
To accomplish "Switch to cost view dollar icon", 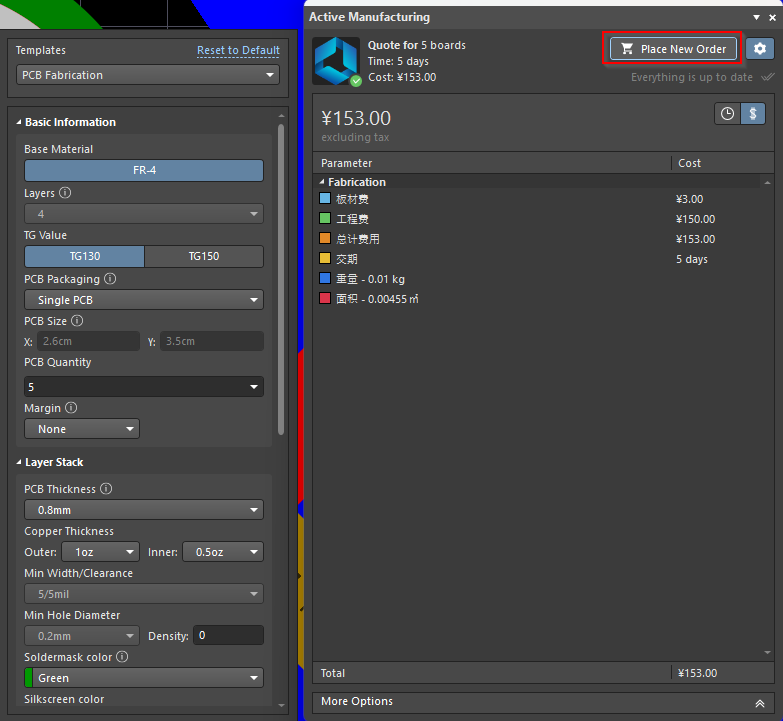I will point(753,114).
